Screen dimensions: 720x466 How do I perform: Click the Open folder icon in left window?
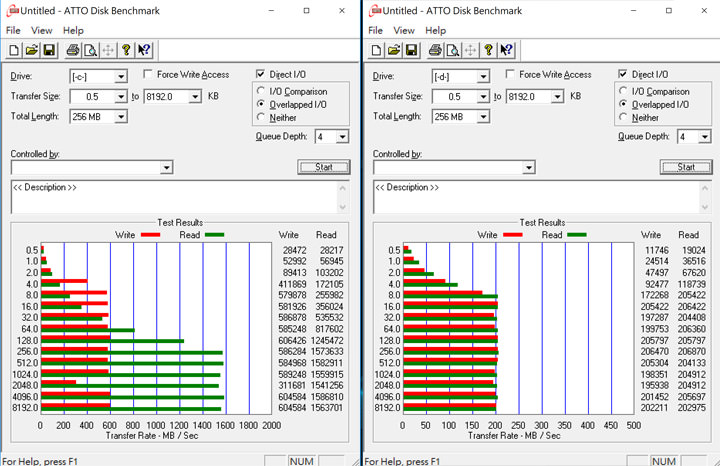coord(32,49)
